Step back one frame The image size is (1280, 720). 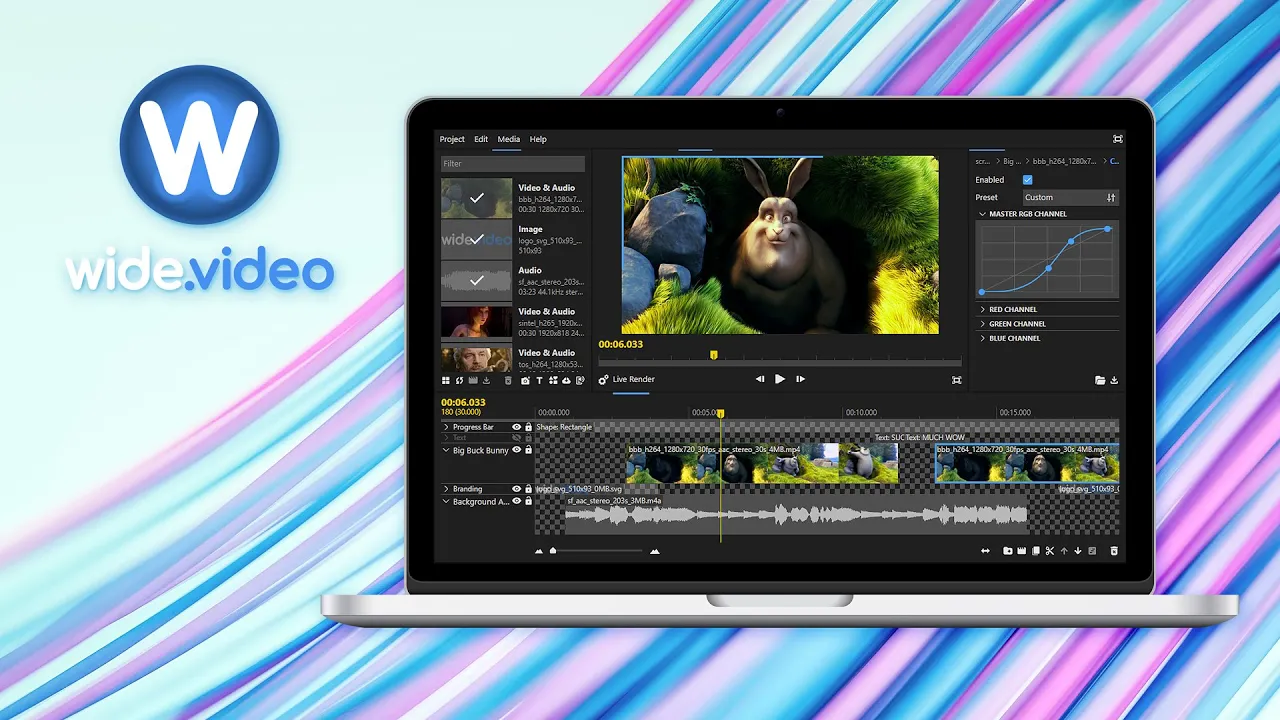click(x=760, y=379)
